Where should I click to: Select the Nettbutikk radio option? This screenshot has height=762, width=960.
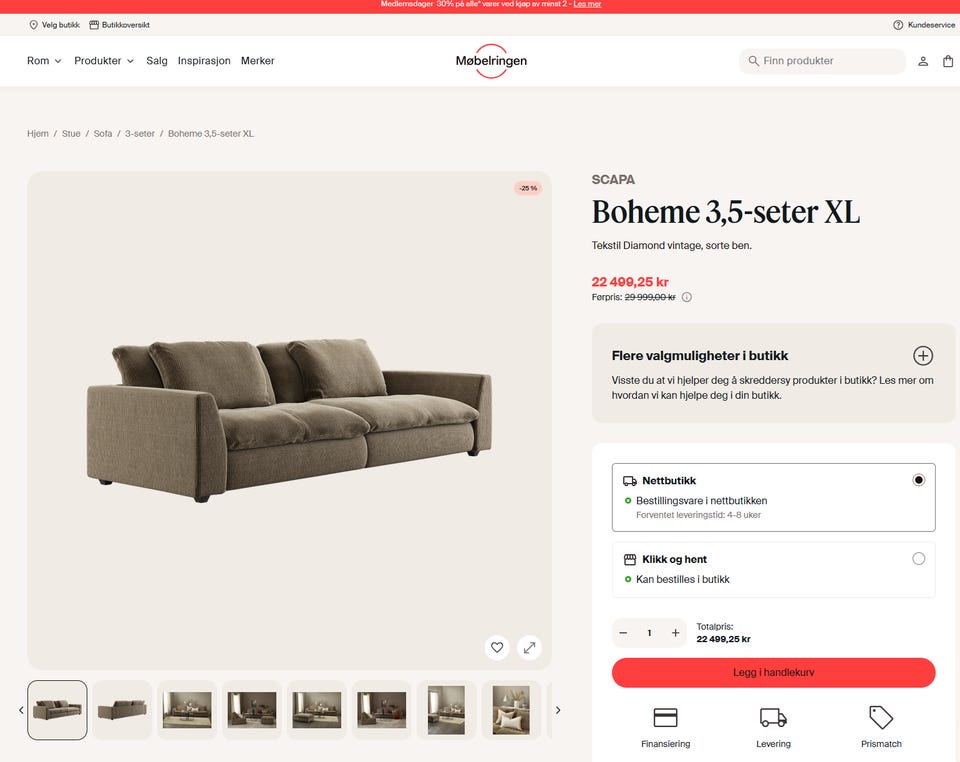tap(918, 480)
